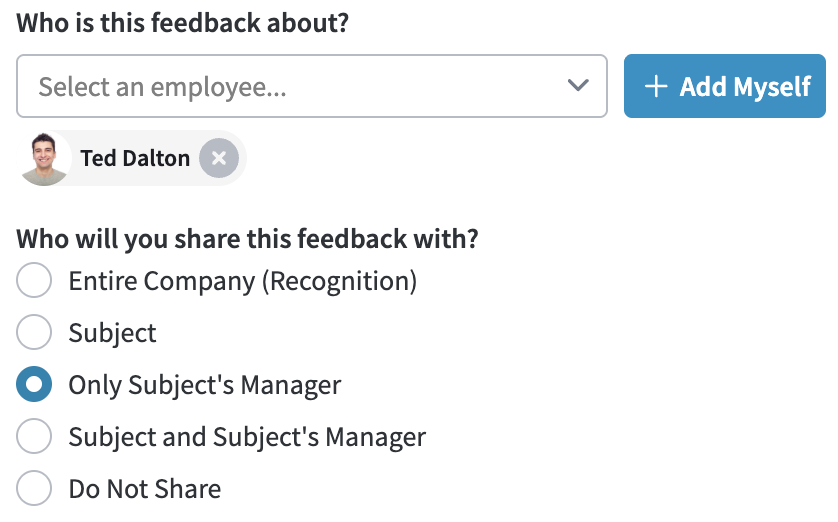838x522 pixels.
Task: Open the Select an employee dropdown
Action: [312, 86]
